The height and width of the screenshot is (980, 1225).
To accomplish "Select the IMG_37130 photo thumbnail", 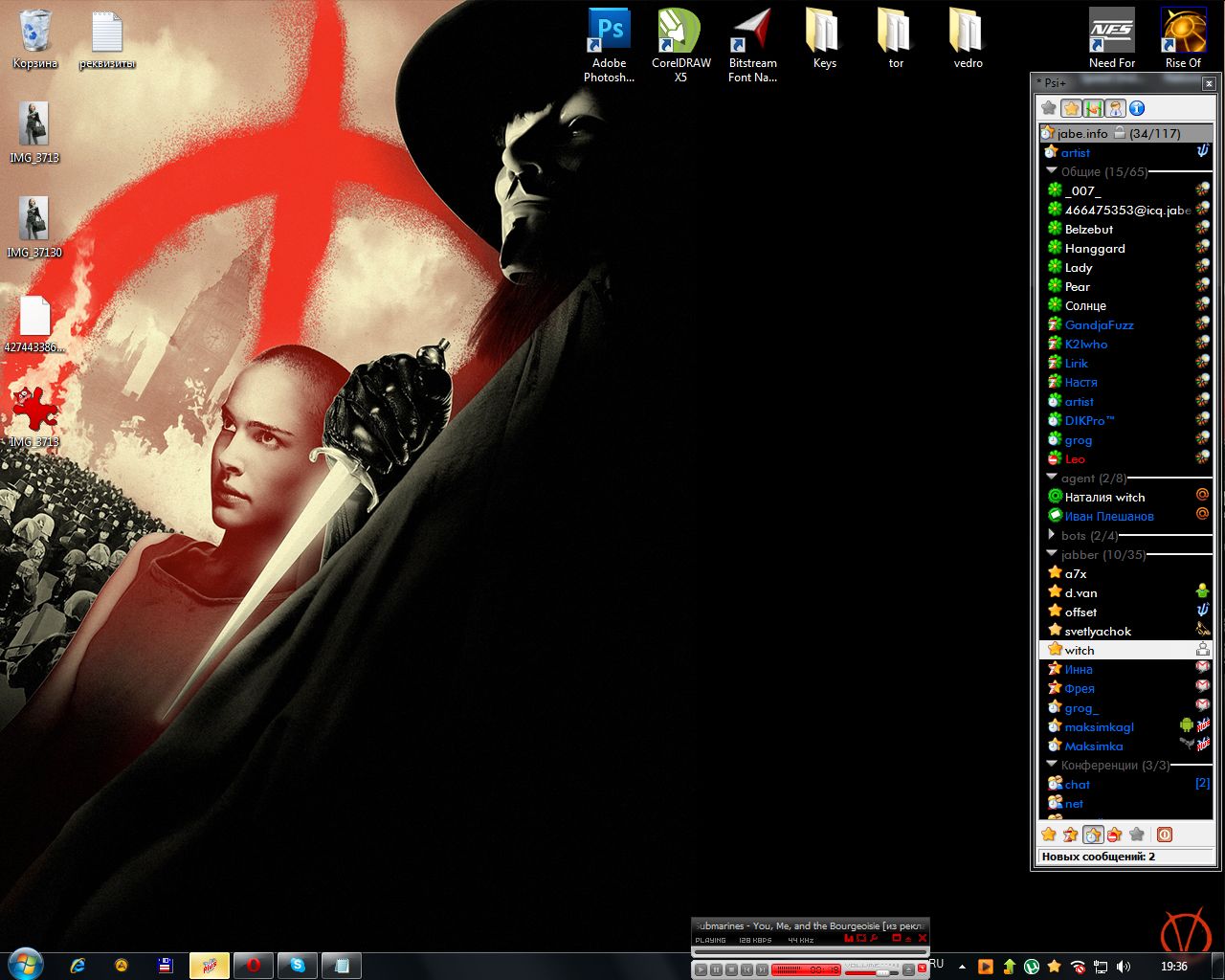I will tap(34, 228).
